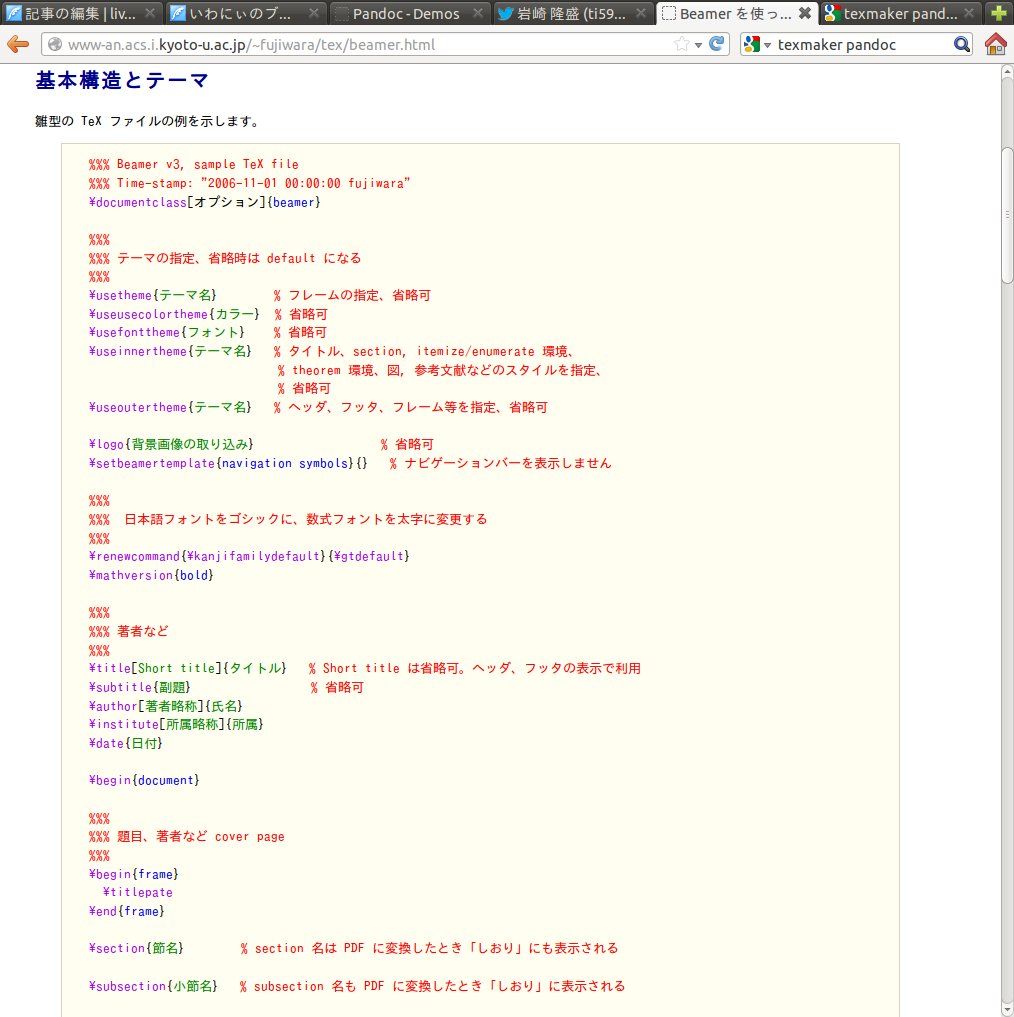1014x1017 pixels.
Task: Click the ¥usetheme{テーマ名} code line
Action: 260,295
